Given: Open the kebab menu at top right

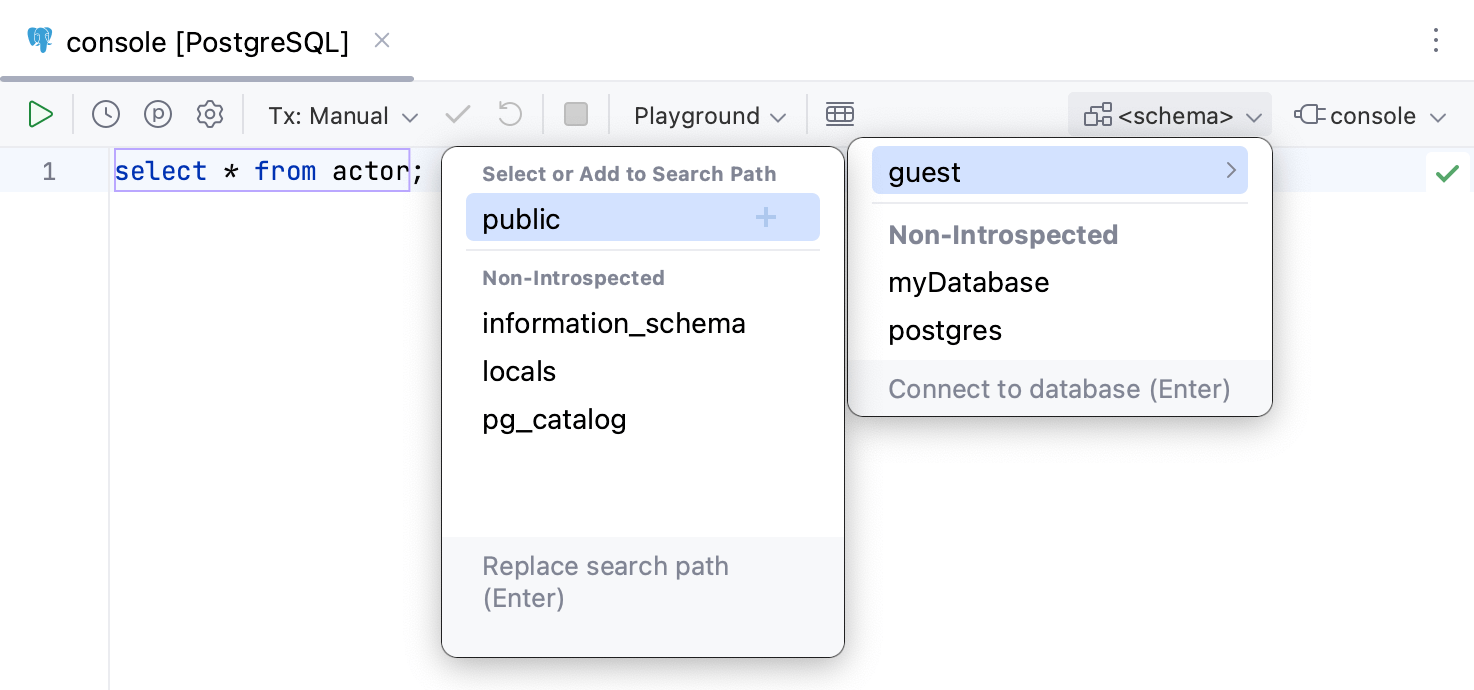Looking at the screenshot, I should tap(1436, 41).
